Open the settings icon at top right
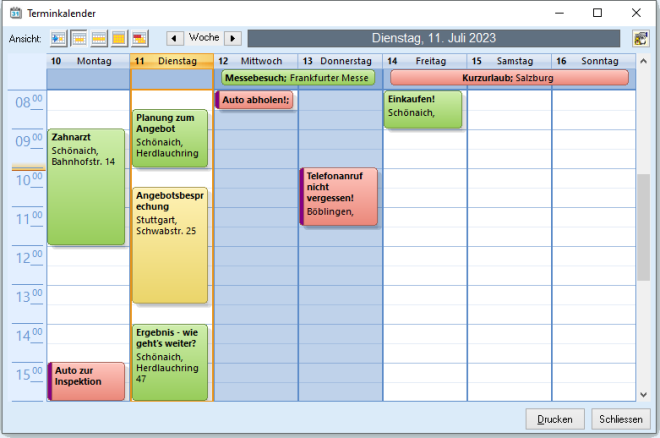The height and width of the screenshot is (438, 660). (640, 38)
